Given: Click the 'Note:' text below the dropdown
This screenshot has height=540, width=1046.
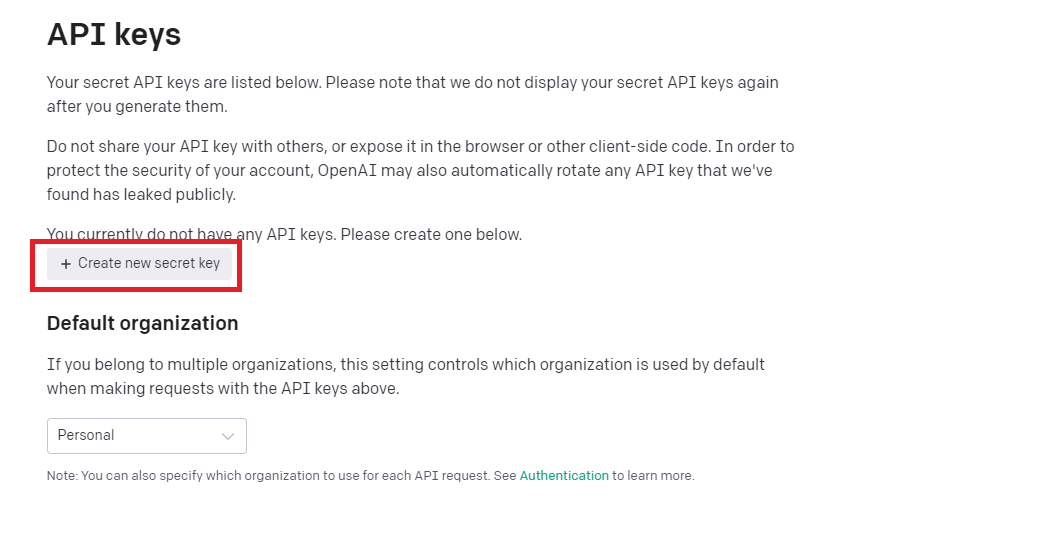Looking at the screenshot, I should point(62,476).
